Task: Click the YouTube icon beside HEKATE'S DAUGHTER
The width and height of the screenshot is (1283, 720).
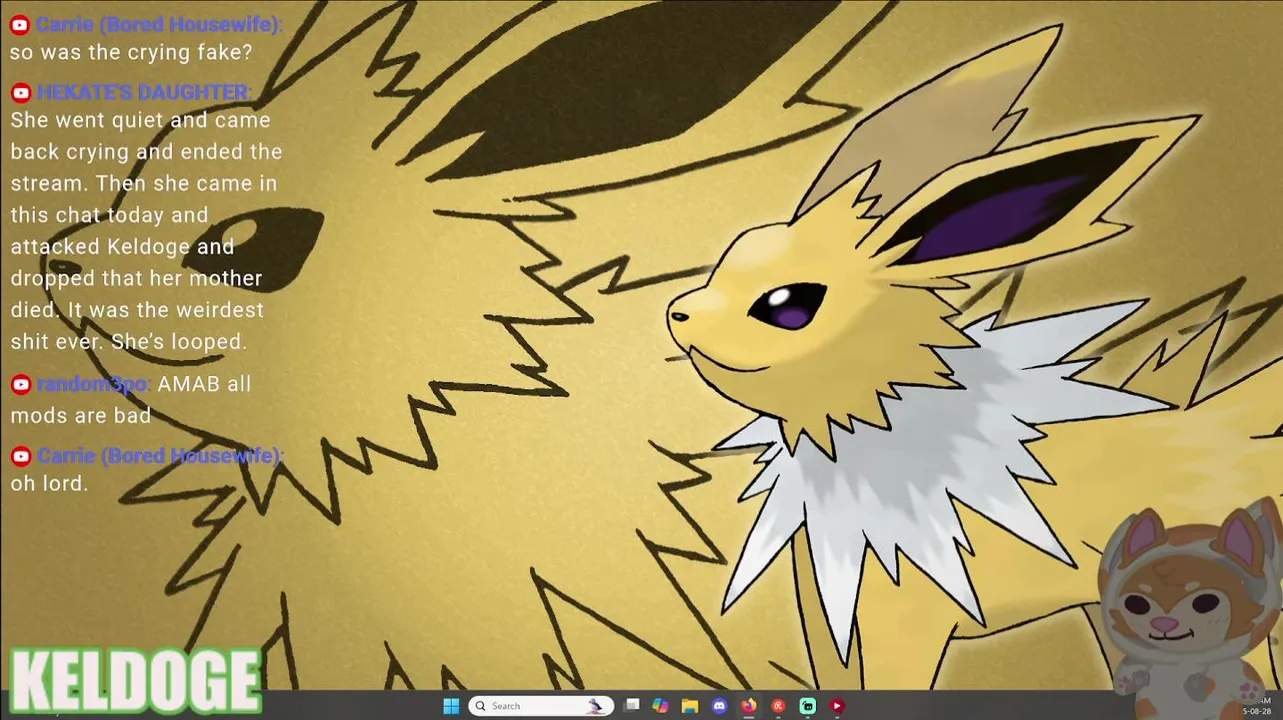Action: click(x=20, y=93)
